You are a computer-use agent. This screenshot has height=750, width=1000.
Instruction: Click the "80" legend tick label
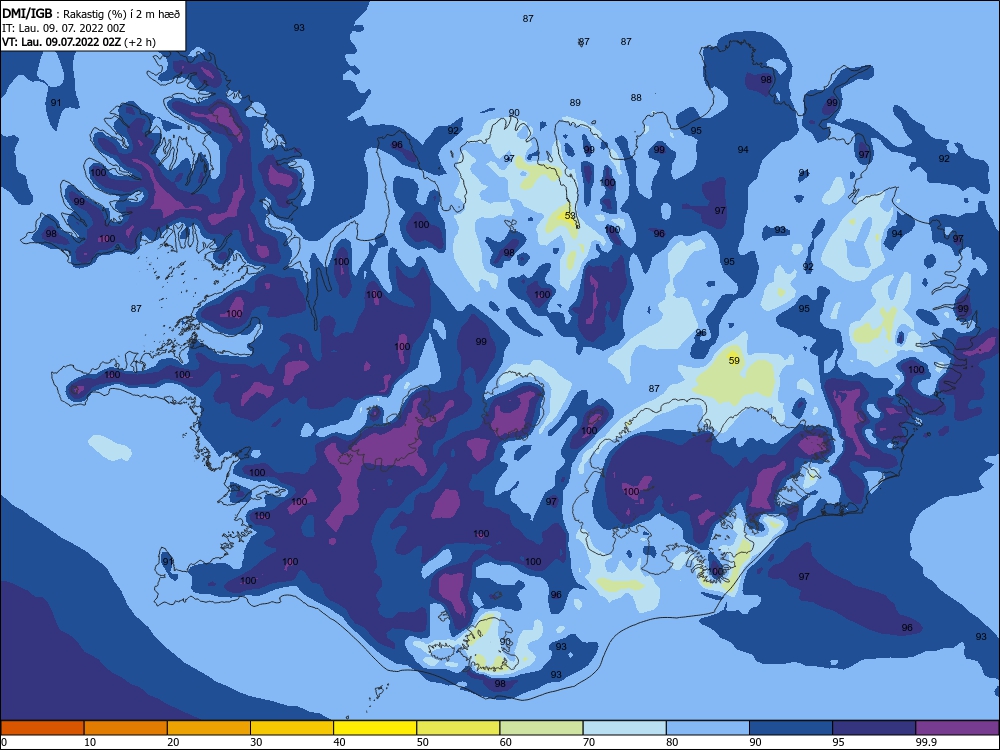(672, 742)
